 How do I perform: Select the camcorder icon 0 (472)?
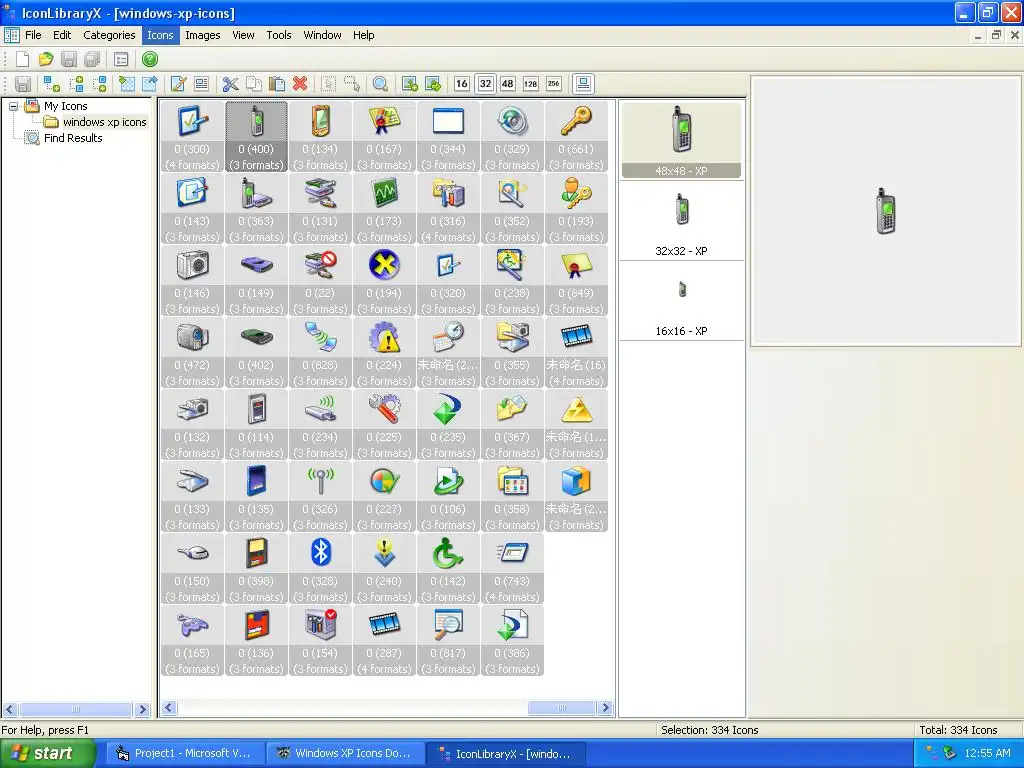[x=192, y=353]
